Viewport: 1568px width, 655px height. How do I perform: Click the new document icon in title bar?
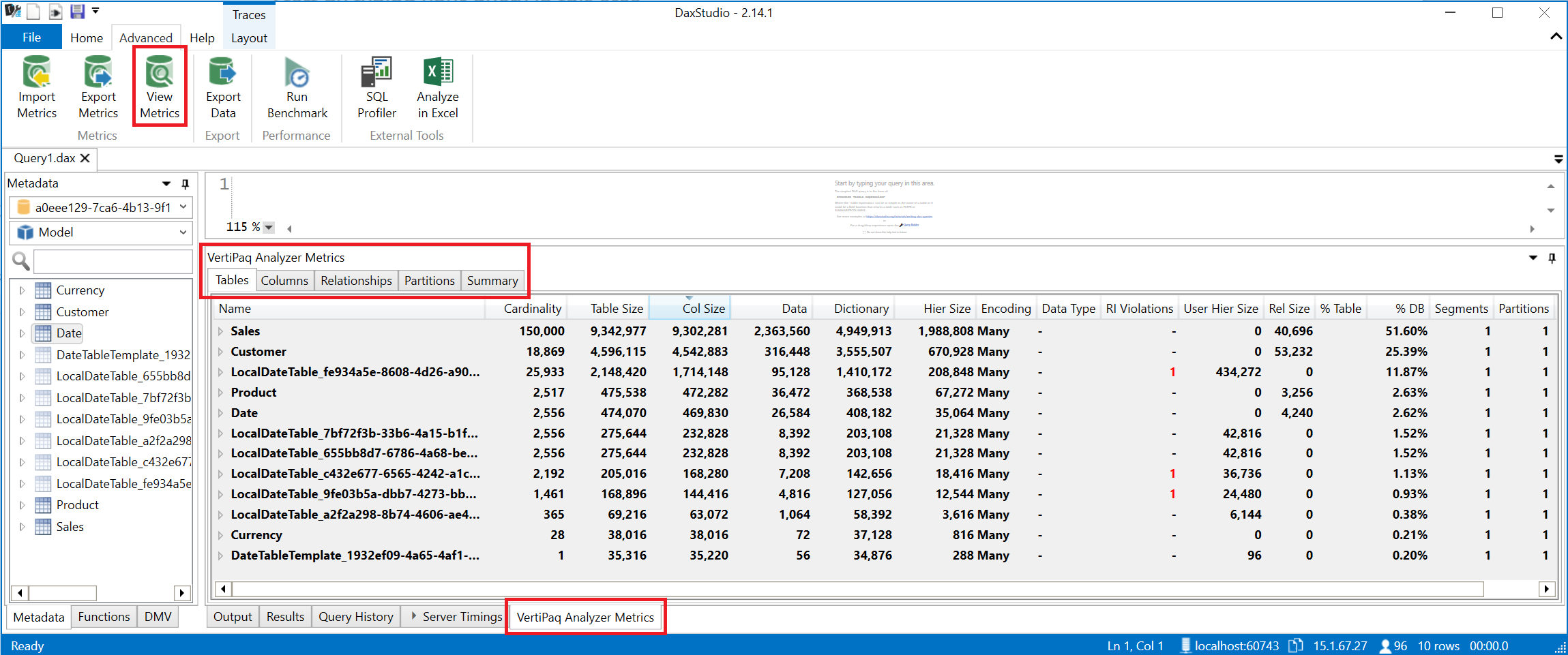pos(33,12)
